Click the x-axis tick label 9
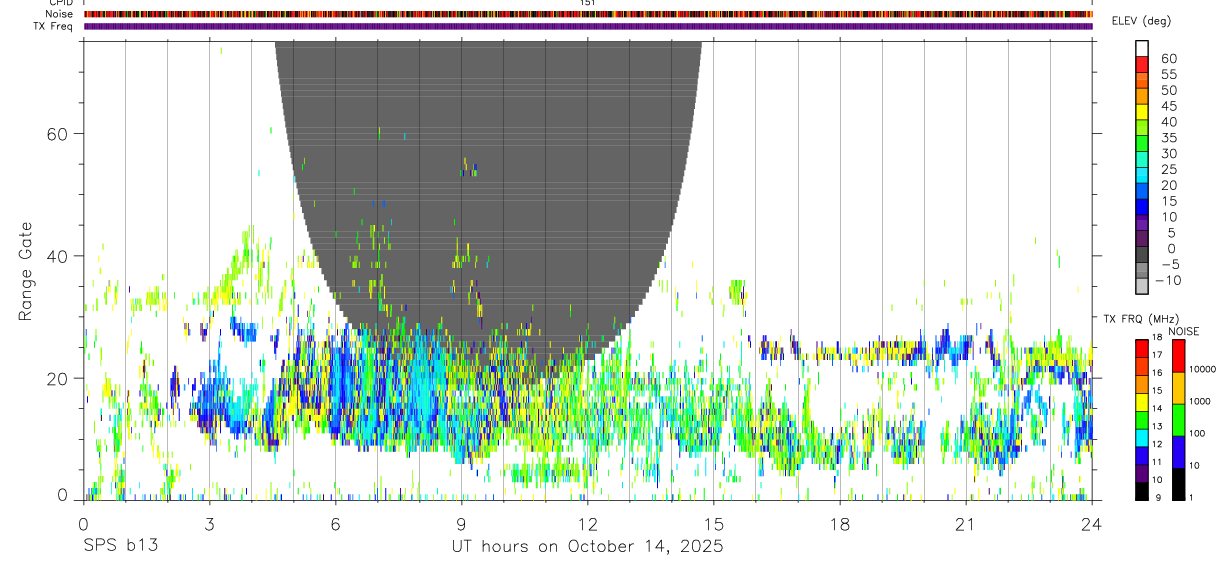 pos(462,523)
